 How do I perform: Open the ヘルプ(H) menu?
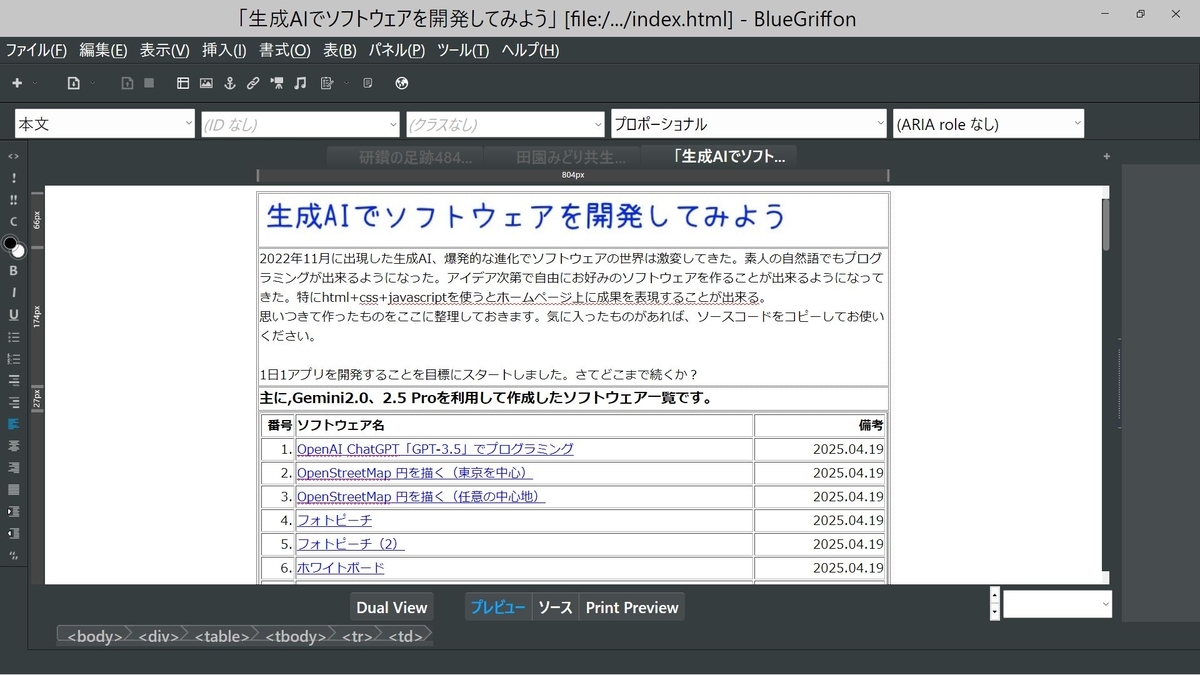coord(530,51)
